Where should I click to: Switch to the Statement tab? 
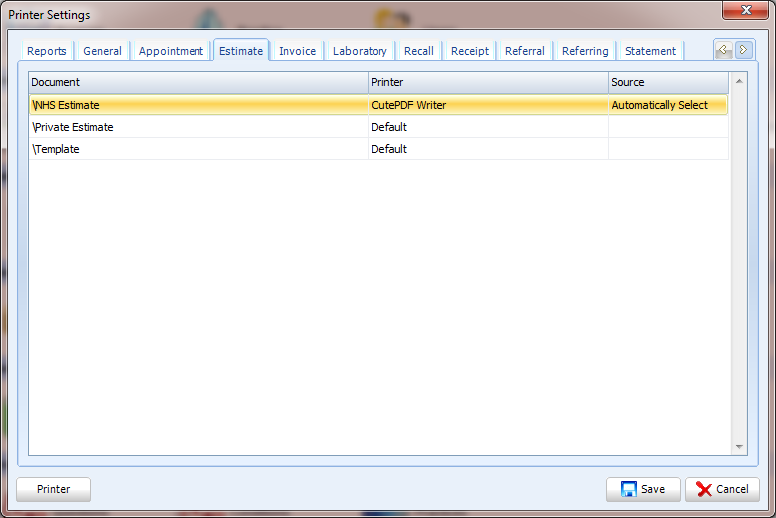pos(650,51)
